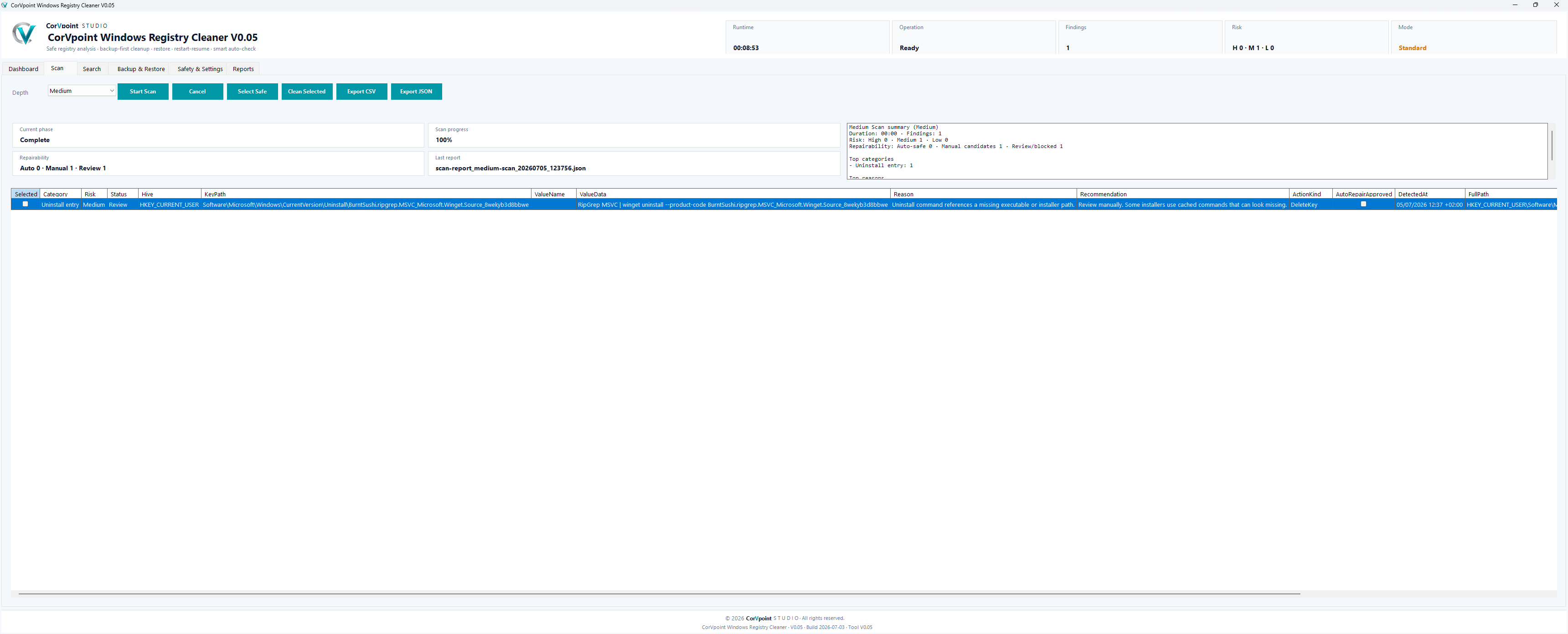The image size is (1568, 634).
Task: Click the Recommendation column header
Action: [x=1183, y=194]
